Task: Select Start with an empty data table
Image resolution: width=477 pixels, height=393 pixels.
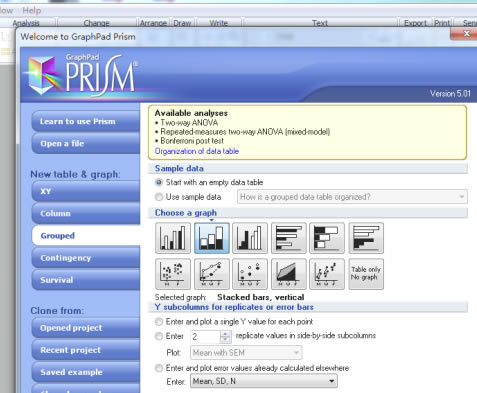Action: (x=159, y=182)
